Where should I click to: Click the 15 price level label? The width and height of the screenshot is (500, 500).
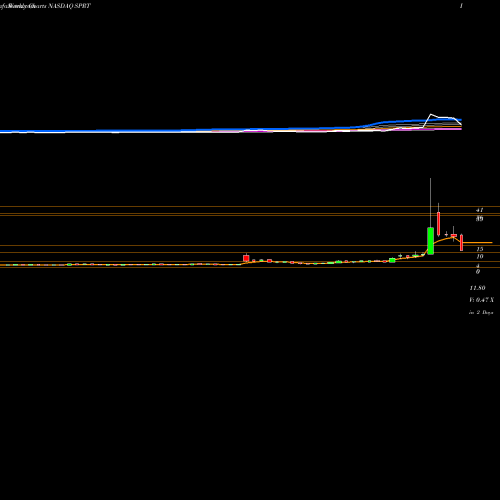(480, 249)
